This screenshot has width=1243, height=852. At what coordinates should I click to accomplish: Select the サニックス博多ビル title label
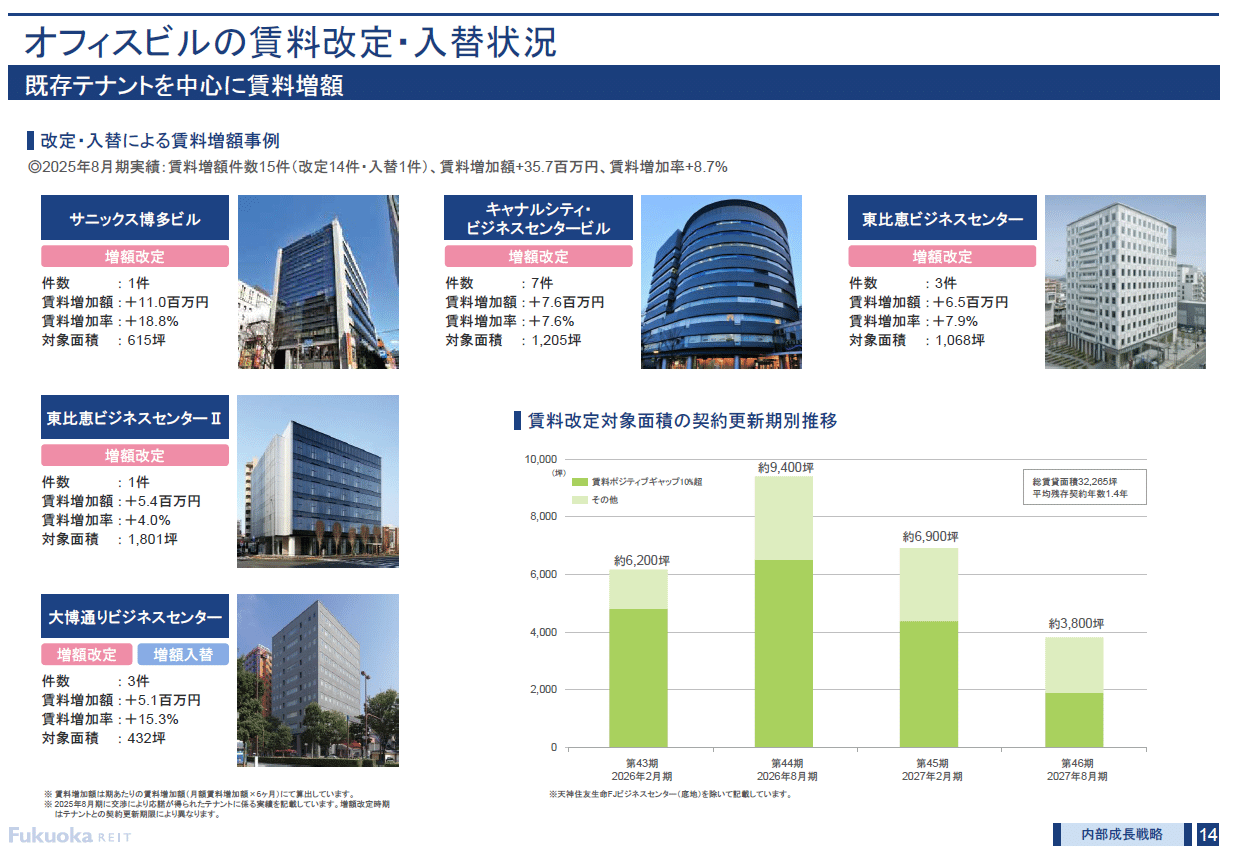(135, 219)
